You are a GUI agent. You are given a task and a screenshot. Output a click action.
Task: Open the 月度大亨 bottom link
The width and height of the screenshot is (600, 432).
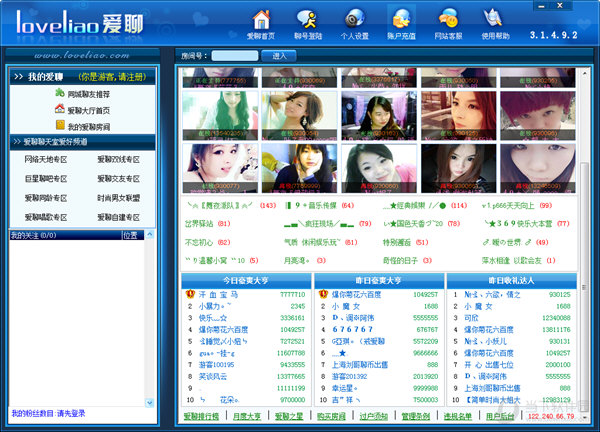[x=247, y=416]
